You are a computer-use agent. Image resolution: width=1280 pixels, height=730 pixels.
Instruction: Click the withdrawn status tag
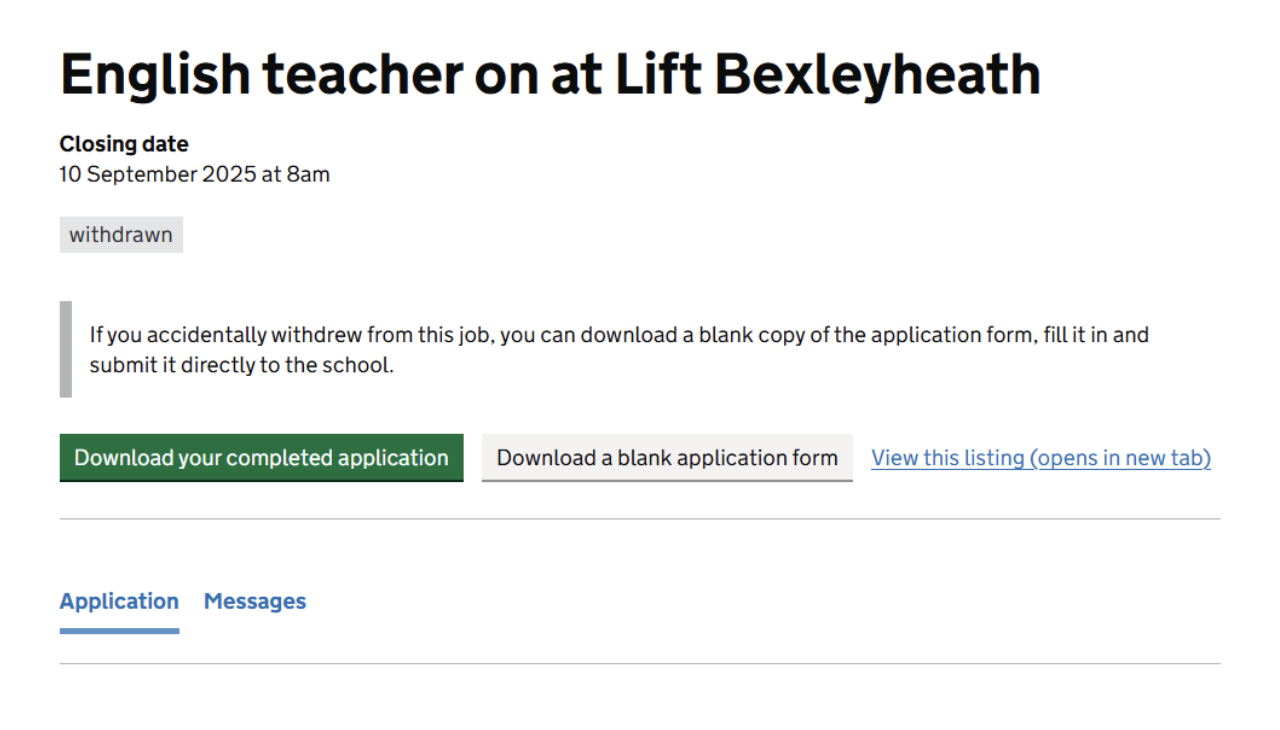(x=121, y=235)
